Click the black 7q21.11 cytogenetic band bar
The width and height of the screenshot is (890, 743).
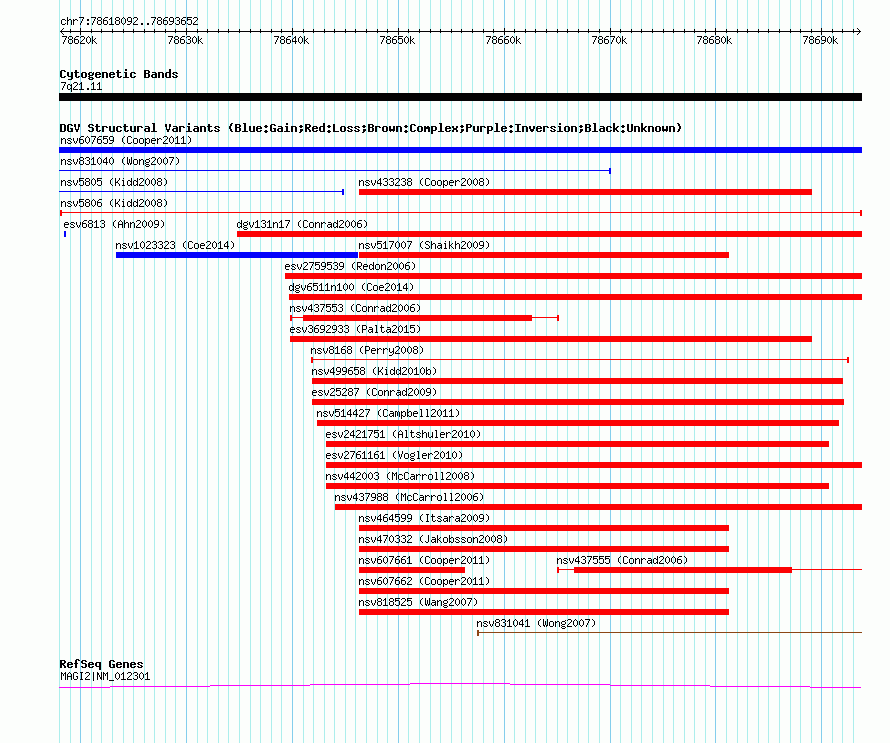[x=460, y=97]
